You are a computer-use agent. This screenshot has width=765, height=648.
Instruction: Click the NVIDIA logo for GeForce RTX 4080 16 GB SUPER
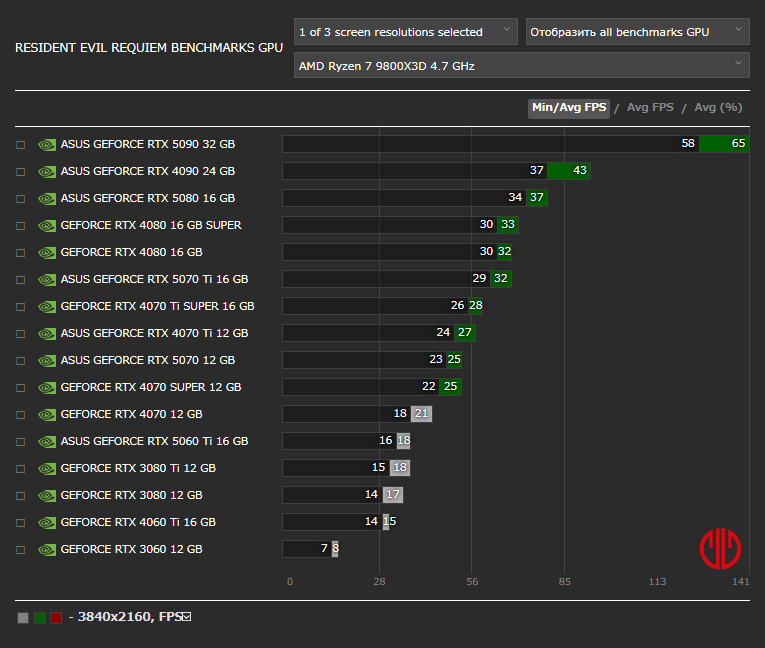47,225
